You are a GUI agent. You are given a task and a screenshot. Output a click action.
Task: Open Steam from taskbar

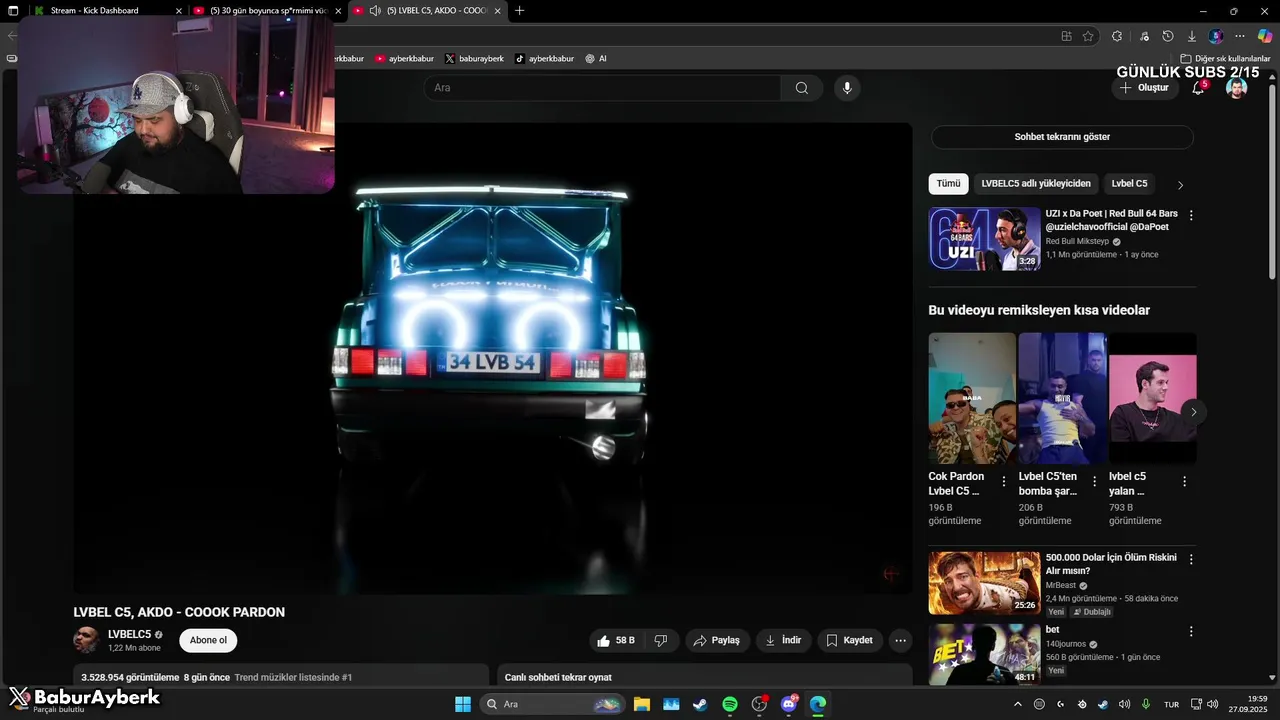coord(700,704)
